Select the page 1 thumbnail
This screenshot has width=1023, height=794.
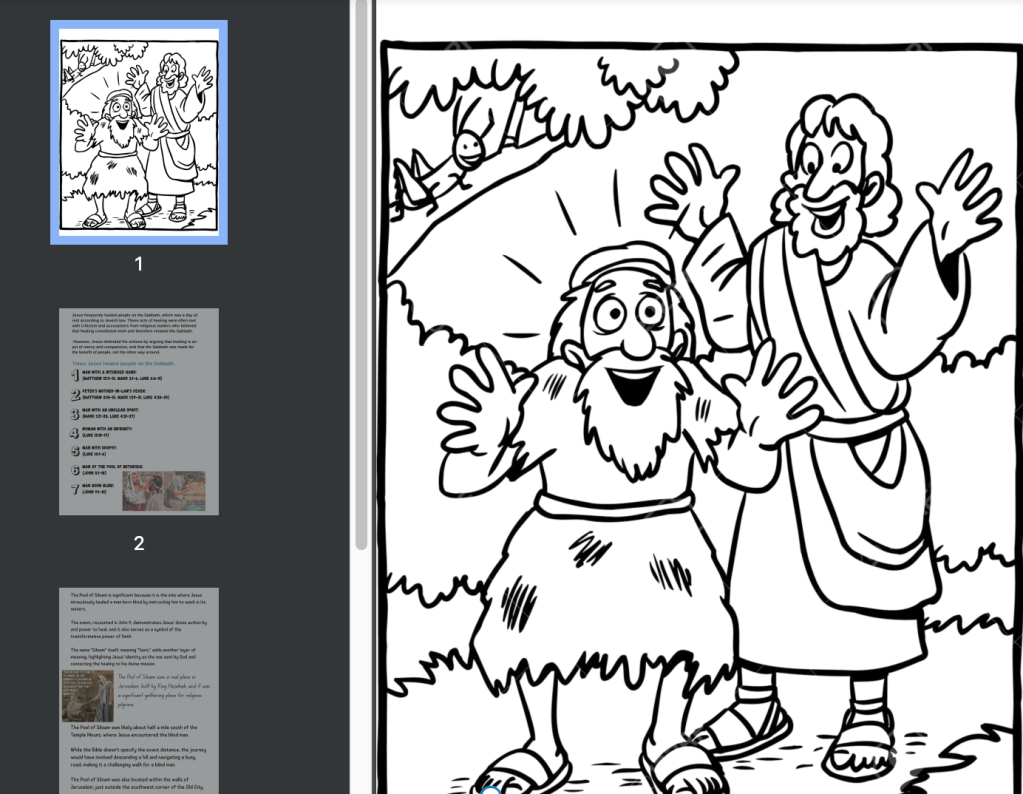(138, 130)
